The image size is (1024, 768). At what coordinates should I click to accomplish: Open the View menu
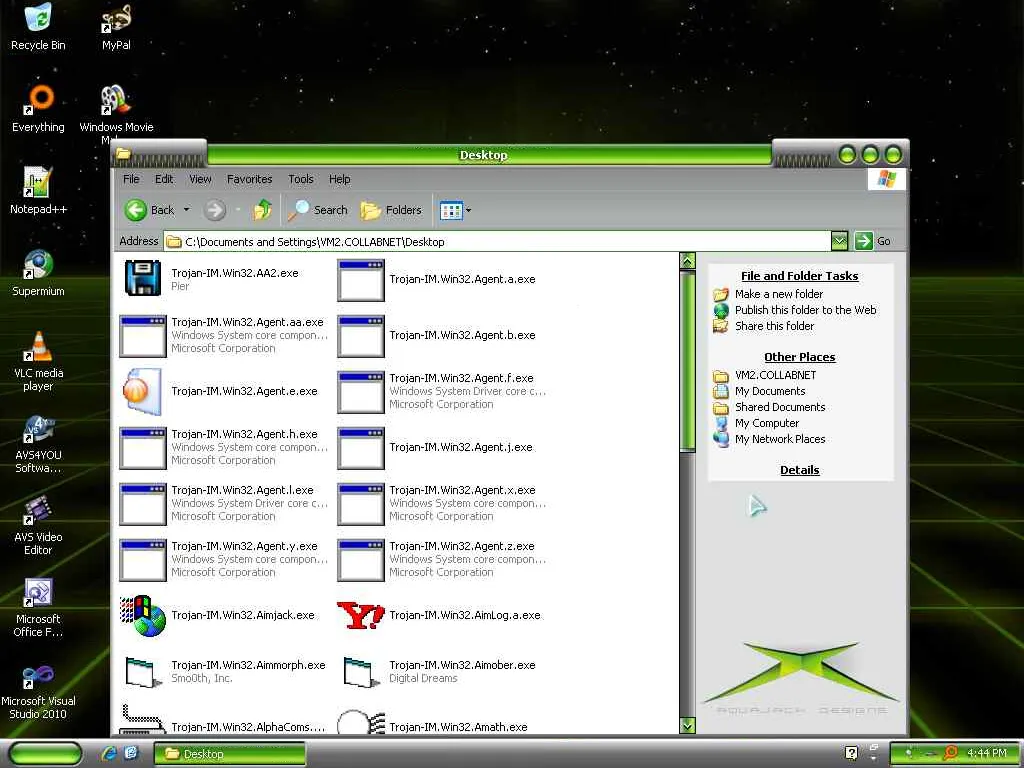[x=200, y=179]
